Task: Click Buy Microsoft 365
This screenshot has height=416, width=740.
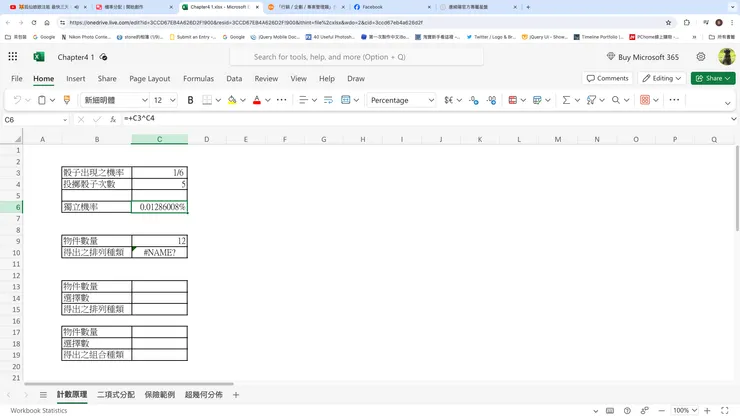Action: 643,57
